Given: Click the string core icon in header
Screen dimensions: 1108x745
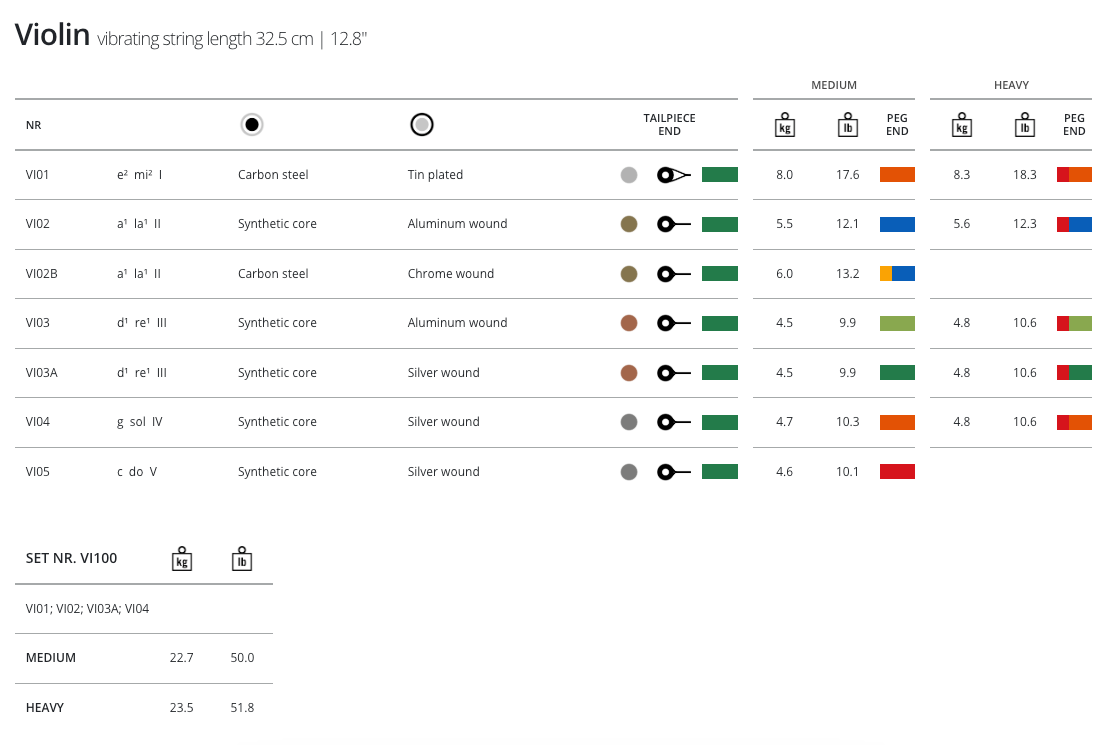Looking at the screenshot, I should (252, 125).
